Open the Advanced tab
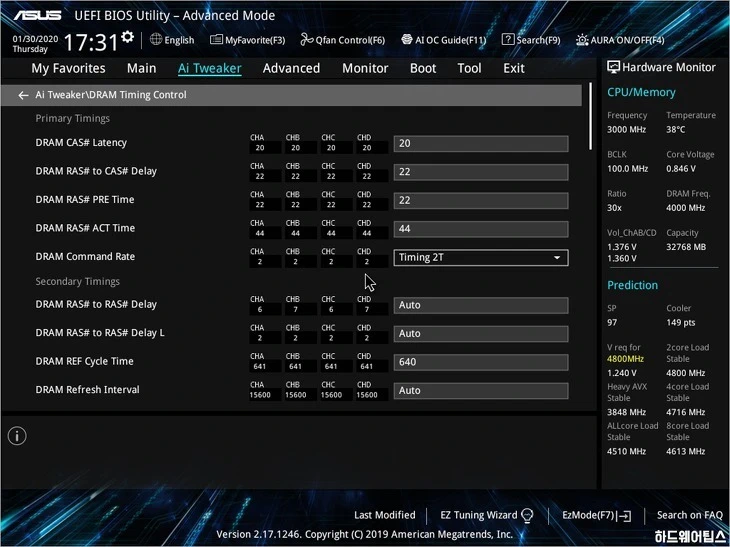Image resolution: width=730 pixels, height=547 pixels. tap(291, 68)
